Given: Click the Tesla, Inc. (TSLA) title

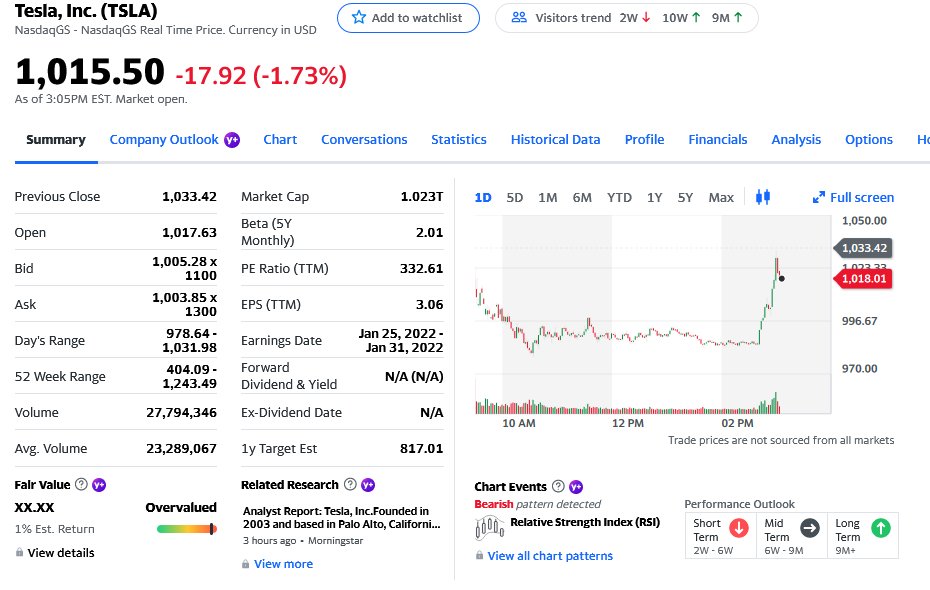Looking at the screenshot, I should tap(86, 11).
